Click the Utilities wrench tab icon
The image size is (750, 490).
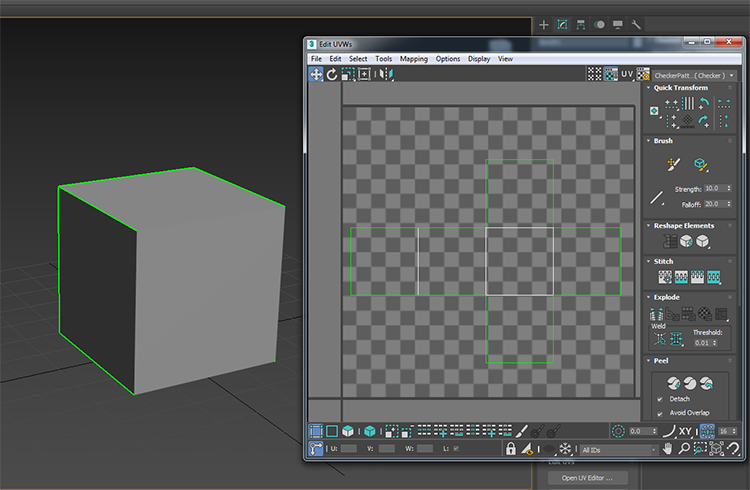635,24
